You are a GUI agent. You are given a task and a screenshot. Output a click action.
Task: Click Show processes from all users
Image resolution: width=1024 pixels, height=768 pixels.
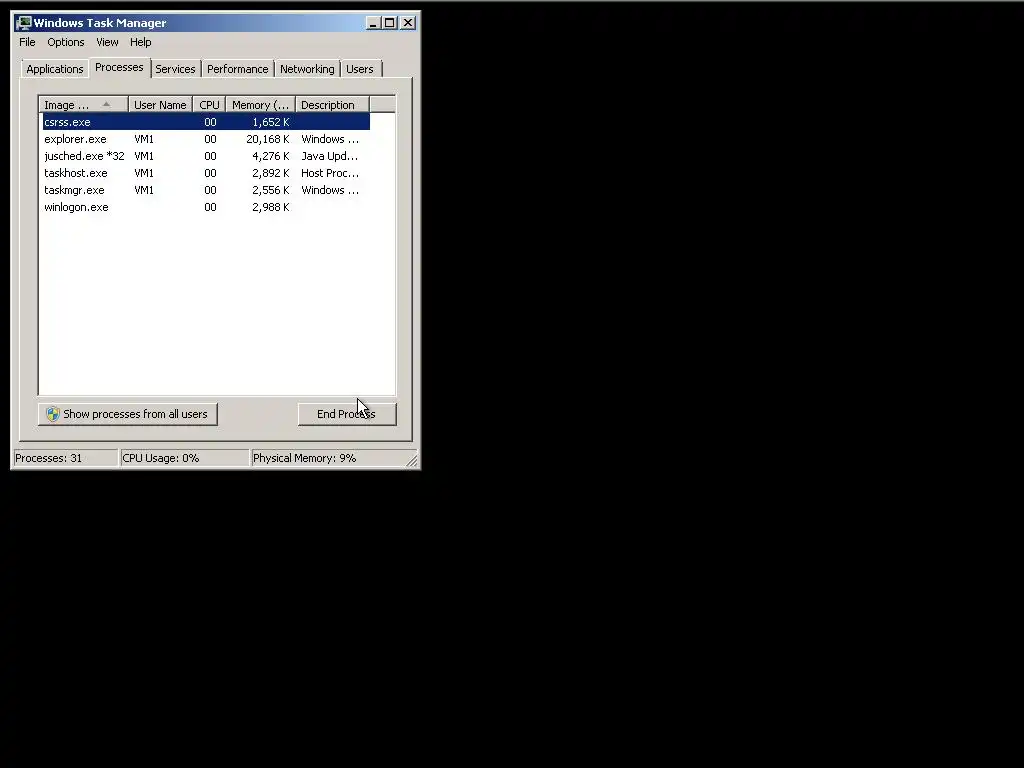(x=127, y=414)
